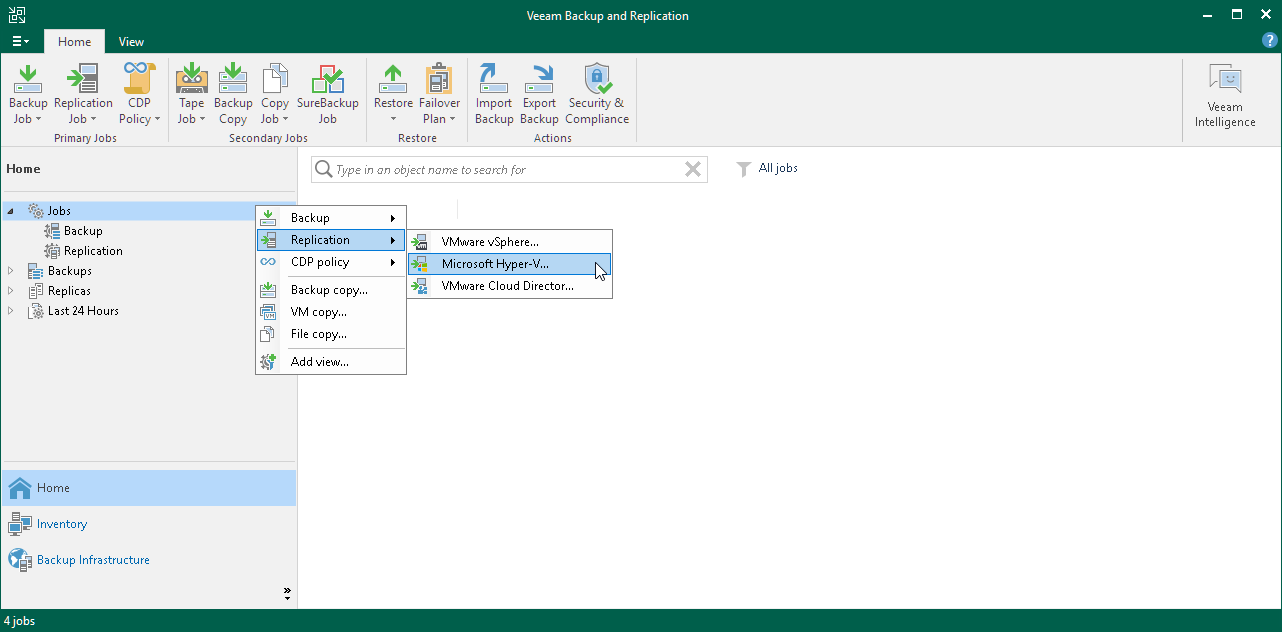Select the Jobs tree node

59,211
